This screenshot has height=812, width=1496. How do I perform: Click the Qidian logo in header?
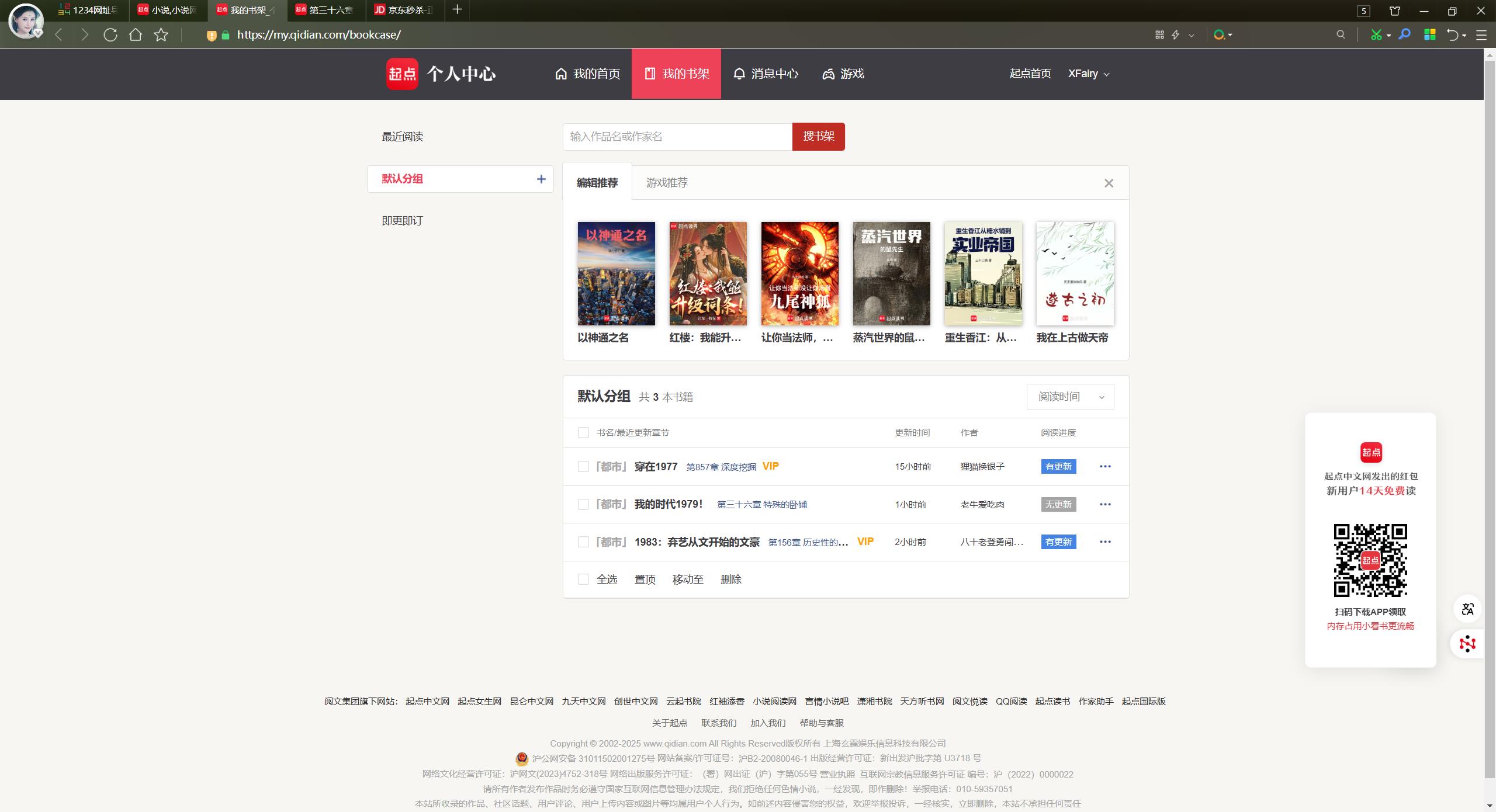point(402,74)
